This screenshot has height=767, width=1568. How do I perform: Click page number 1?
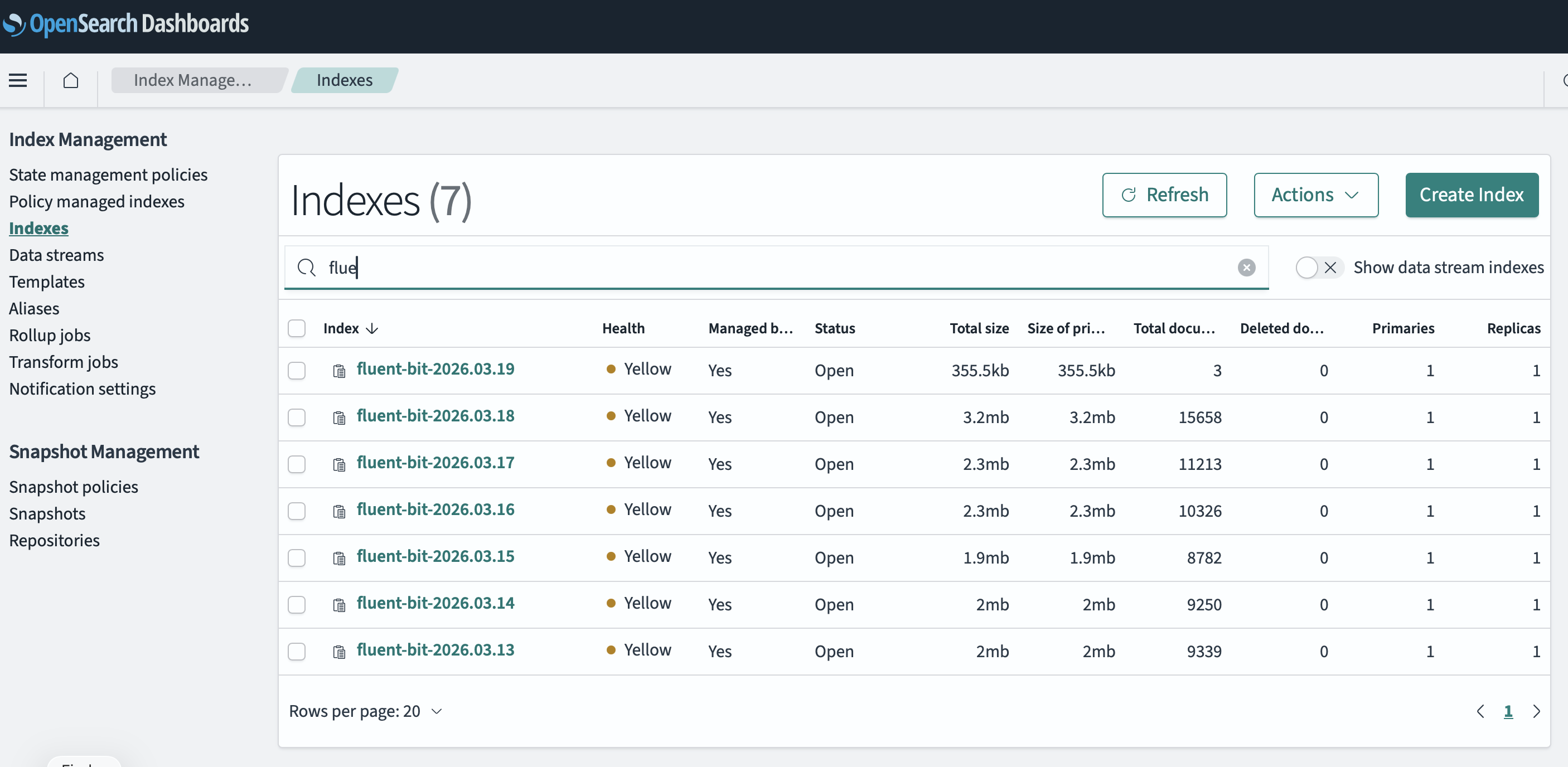tap(1508, 711)
